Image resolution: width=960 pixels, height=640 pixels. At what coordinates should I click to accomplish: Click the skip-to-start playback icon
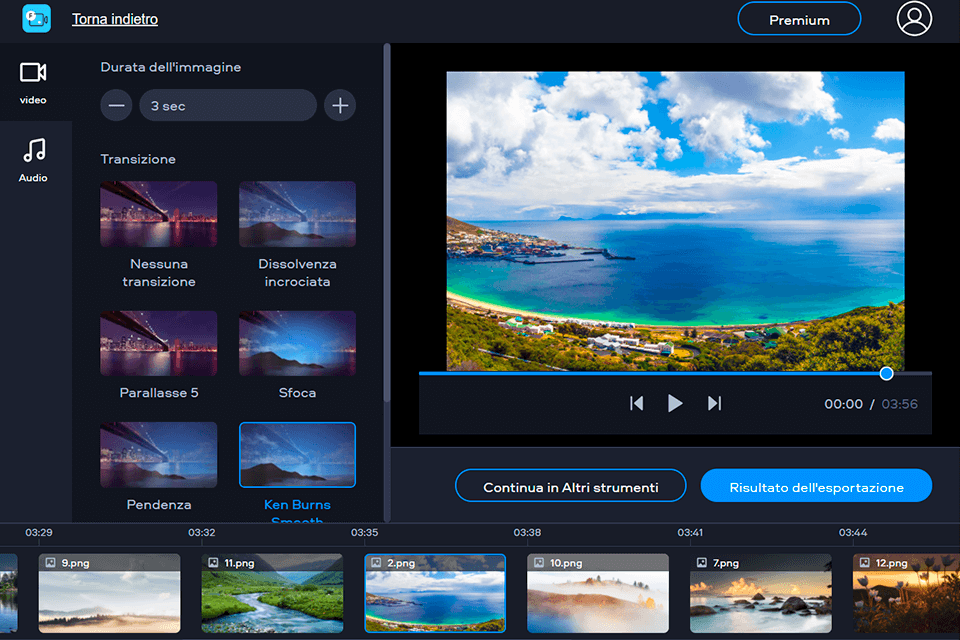click(637, 403)
